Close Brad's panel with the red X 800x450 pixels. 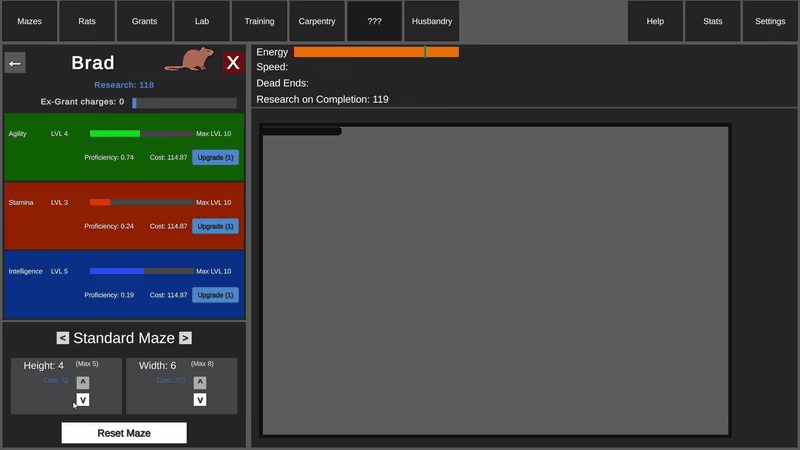tap(233, 63)
